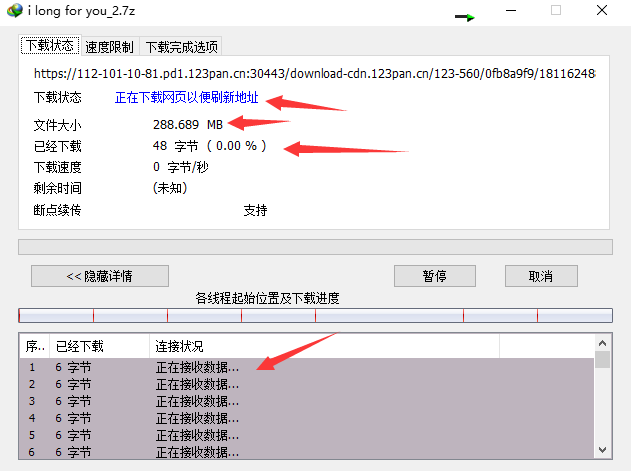Click the 已经下载 column header
Screen dimensions: 631x471
pyautogui.click(x=99, y=346)
